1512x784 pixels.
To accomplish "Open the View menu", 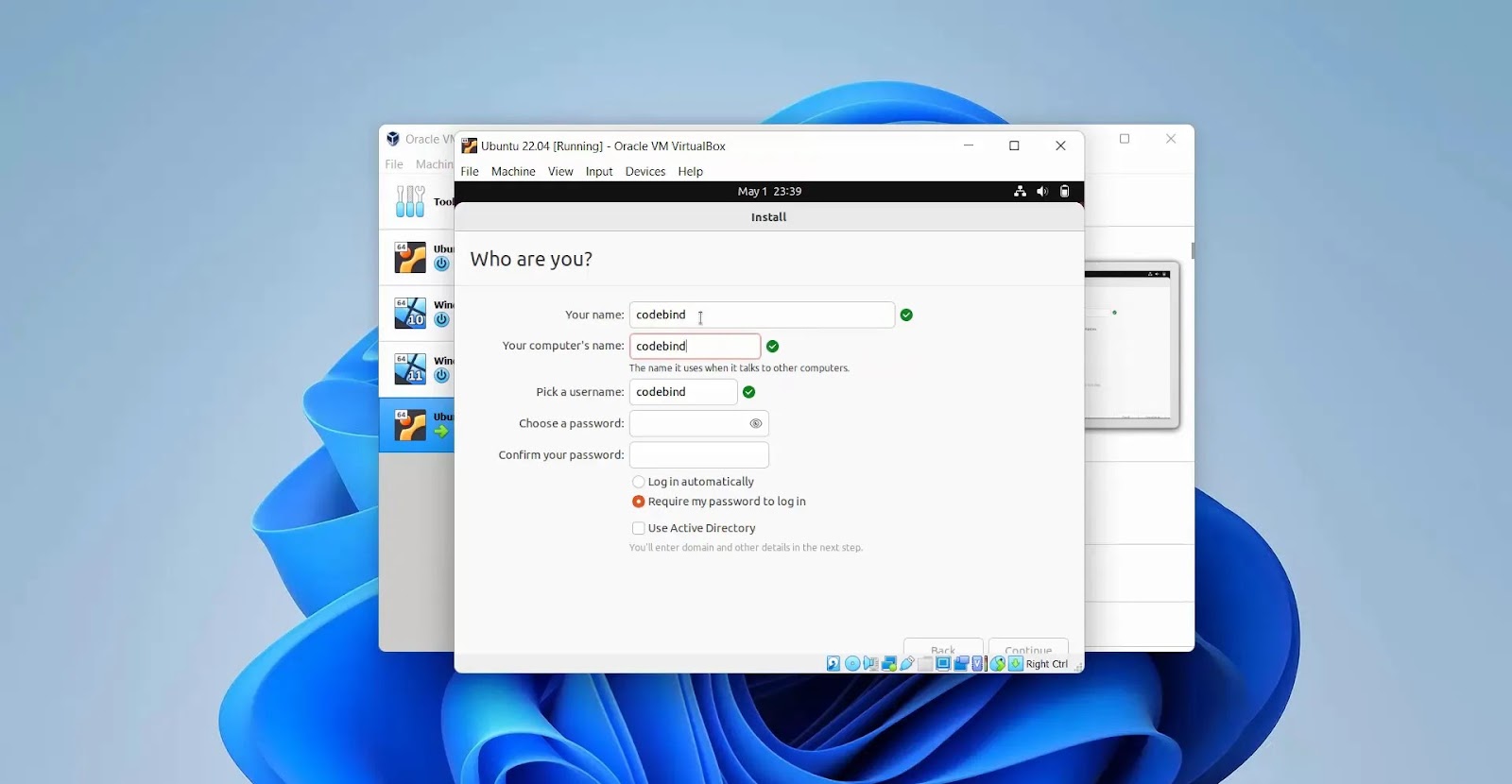I will 560,171.
